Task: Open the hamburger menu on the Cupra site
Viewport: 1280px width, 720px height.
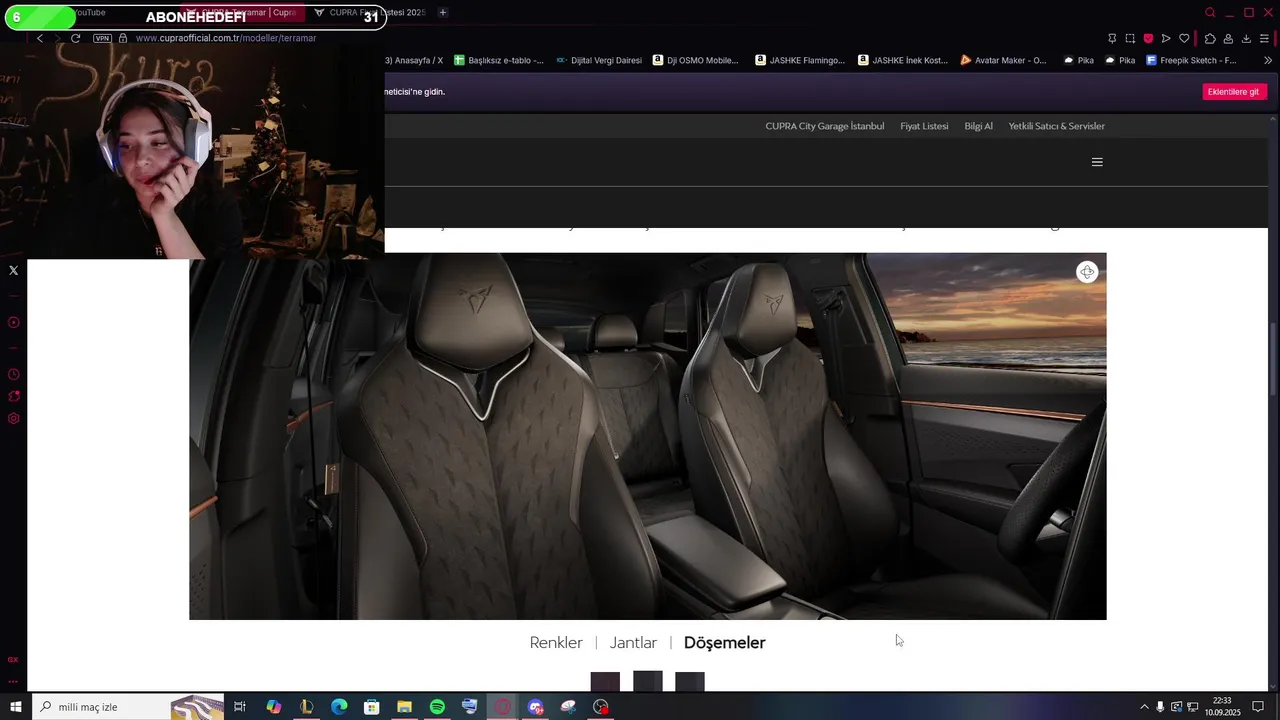Action: tap(1097, 162)
